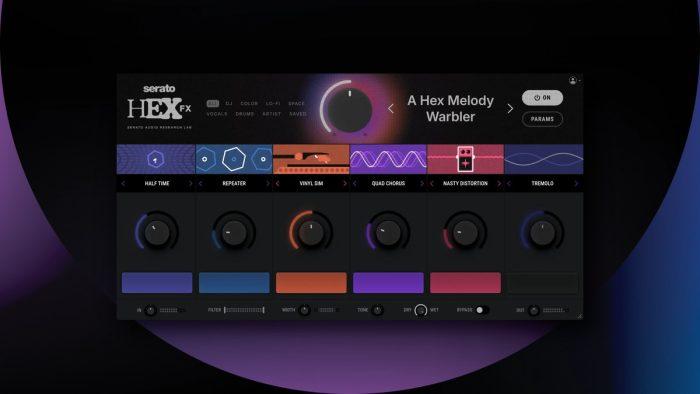The height and width of the screenshot is (394, 700).
Task: Toggle the Repeater slot pad
Action: pyautogui.click(x=234, y=282)
